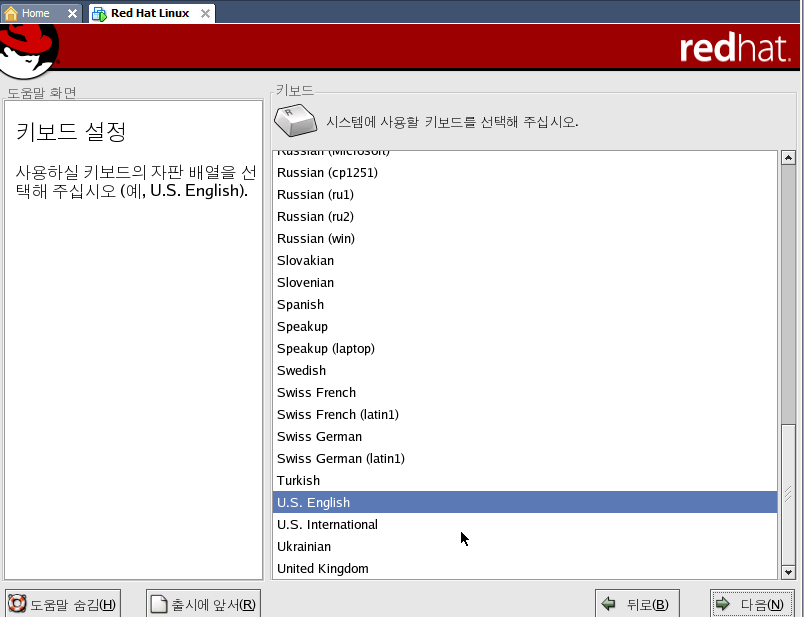Select Russian (win) keyboard

525,238
